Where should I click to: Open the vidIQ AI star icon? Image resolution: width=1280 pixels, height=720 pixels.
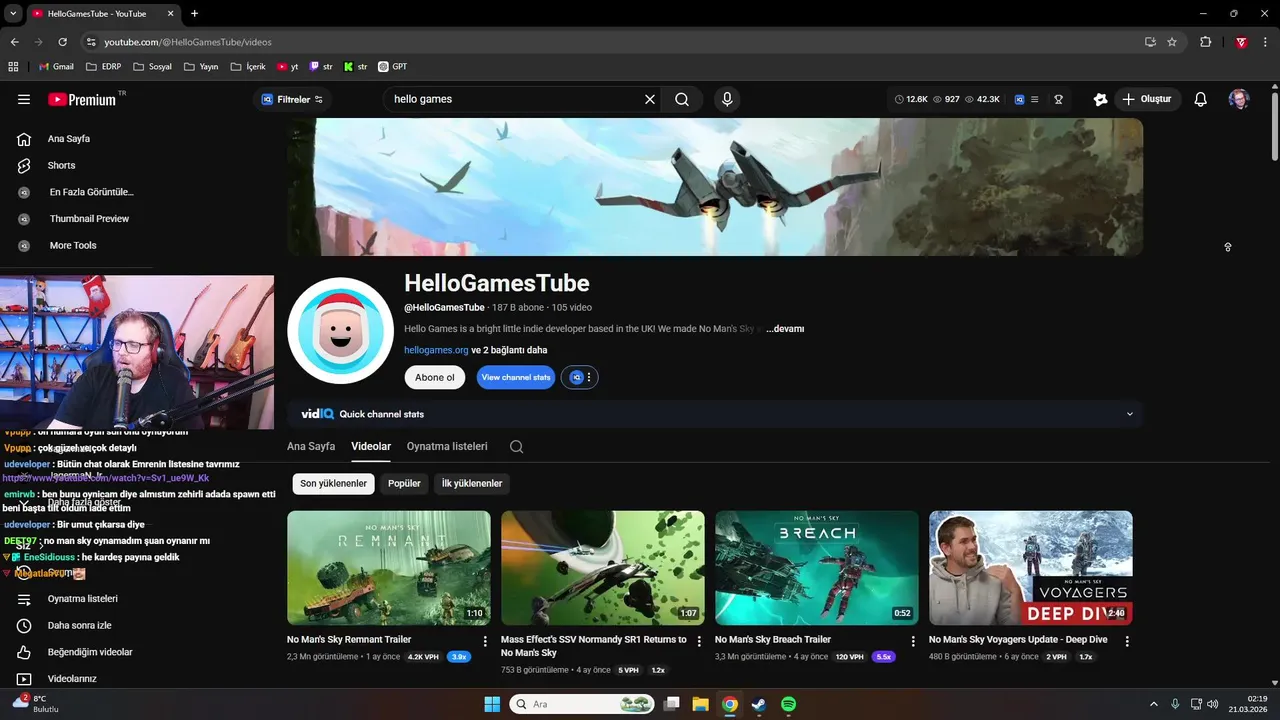[x=1100, y=99]
